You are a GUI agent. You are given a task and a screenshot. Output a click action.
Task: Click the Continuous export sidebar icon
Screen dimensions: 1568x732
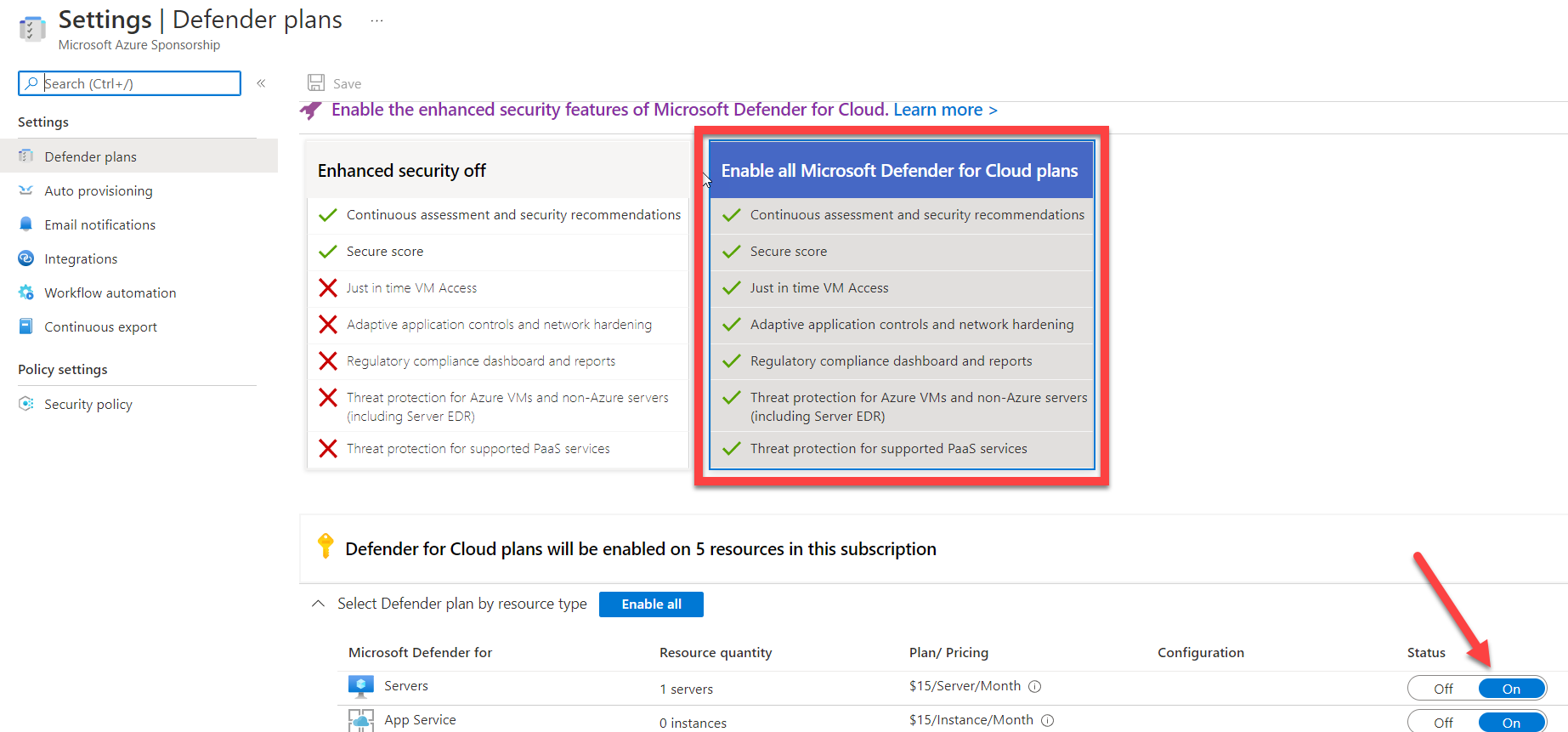pos(26,326)
